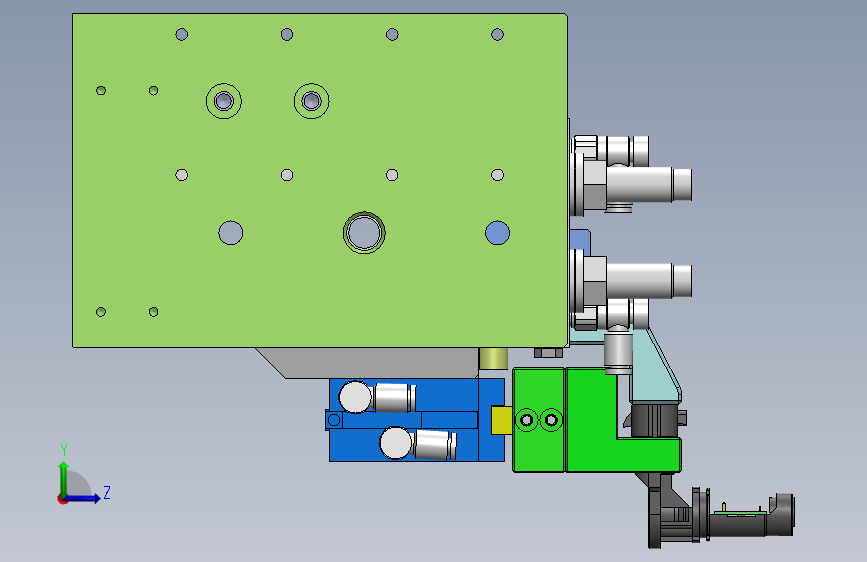
Task: Click the left socket screw on the green clamp
Action: [x=526, y=420]
